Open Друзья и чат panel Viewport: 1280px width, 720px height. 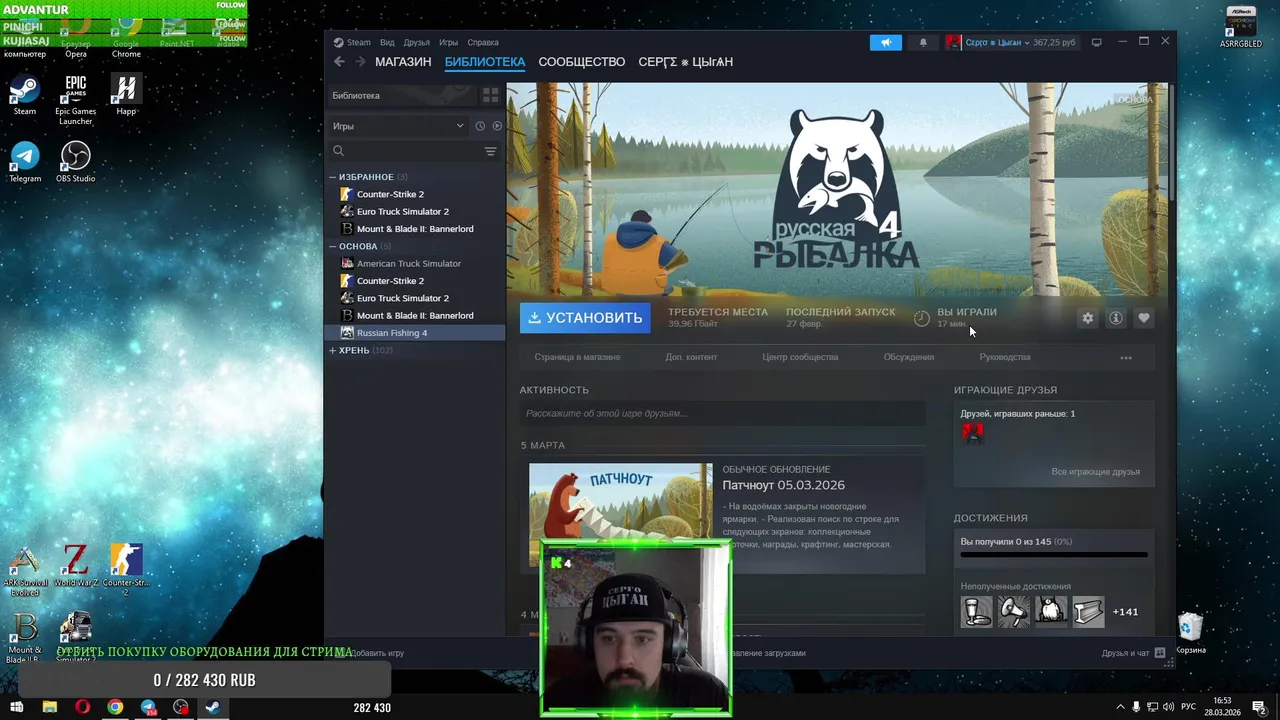click(1133, 653)
